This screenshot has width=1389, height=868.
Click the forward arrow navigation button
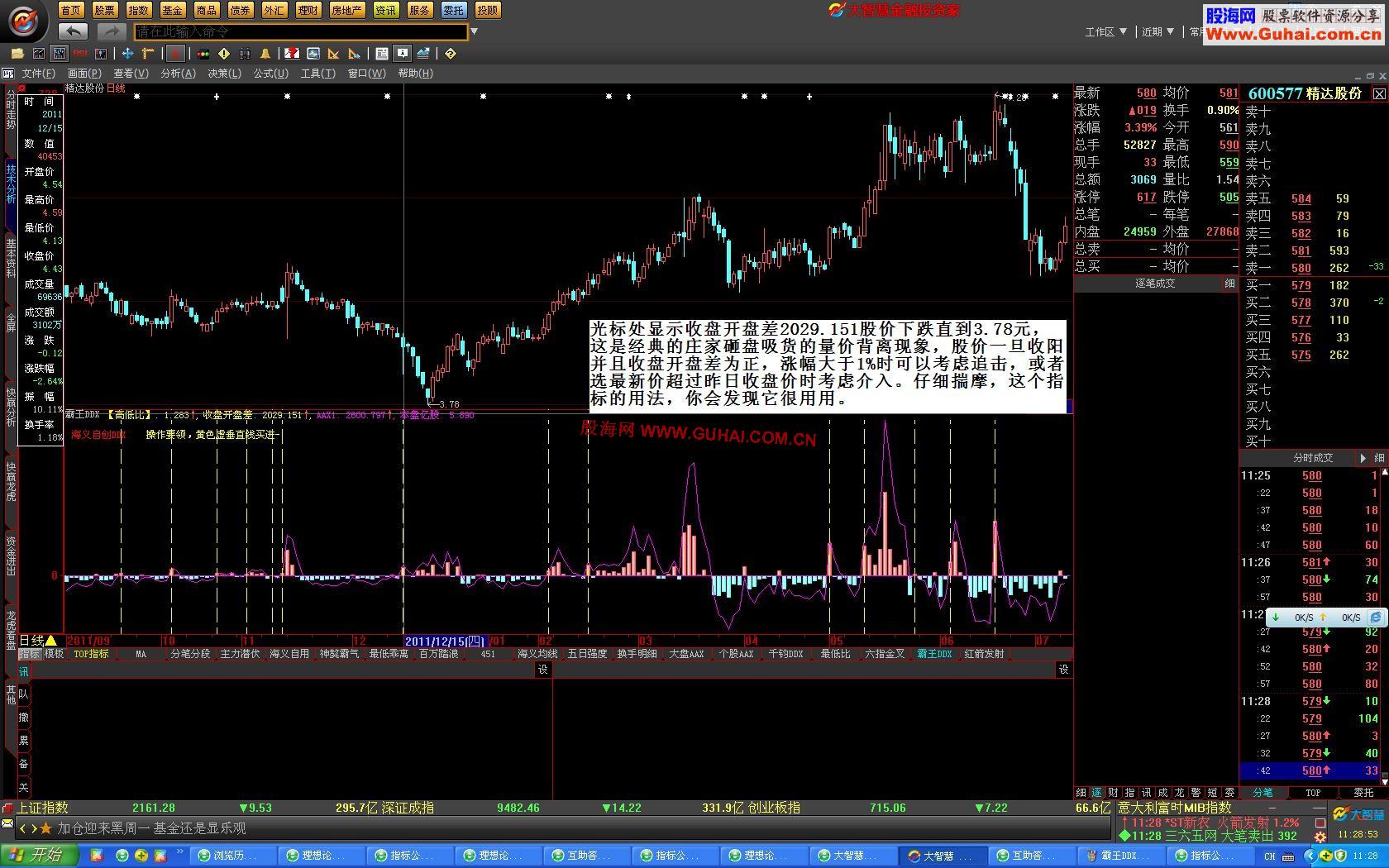coord(112,31)
